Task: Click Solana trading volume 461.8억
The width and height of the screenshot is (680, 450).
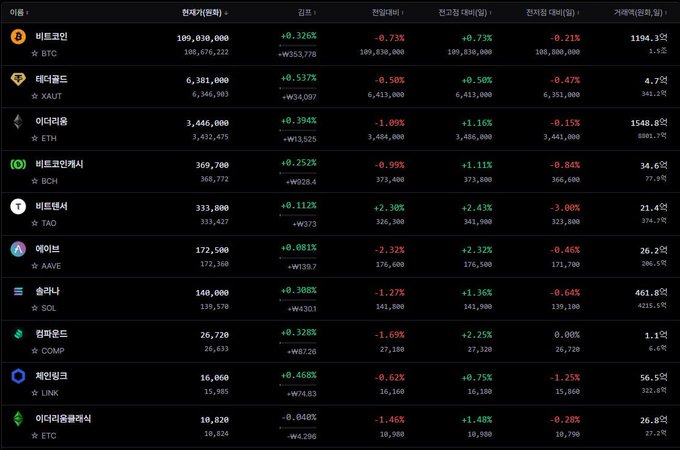Action: (x=651, y=293)
